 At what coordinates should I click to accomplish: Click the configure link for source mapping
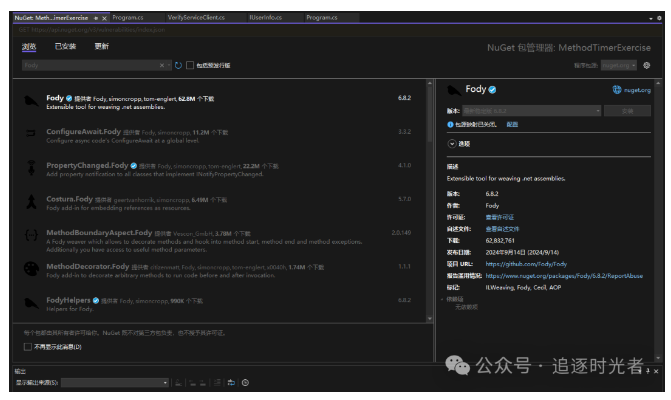pos(512,124)
